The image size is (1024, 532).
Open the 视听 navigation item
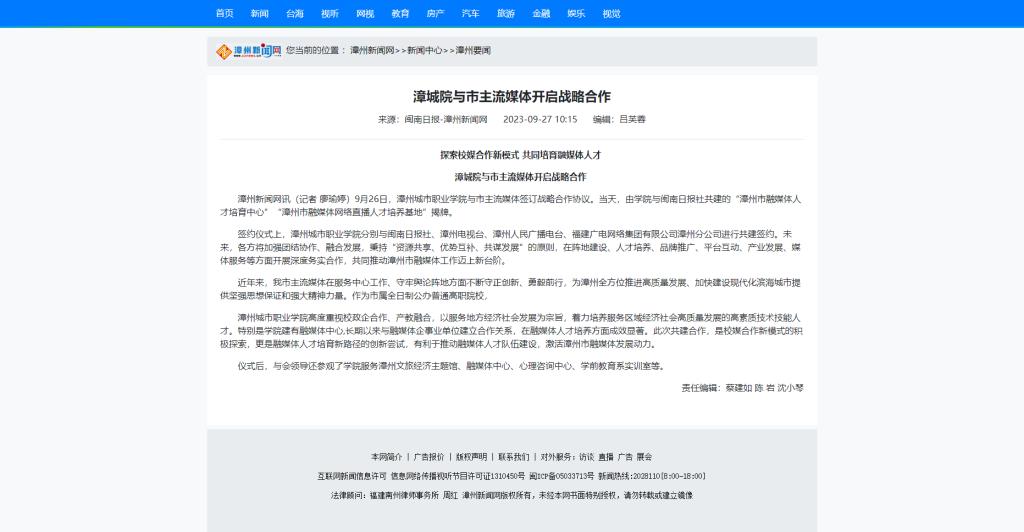tap(330, 14)
